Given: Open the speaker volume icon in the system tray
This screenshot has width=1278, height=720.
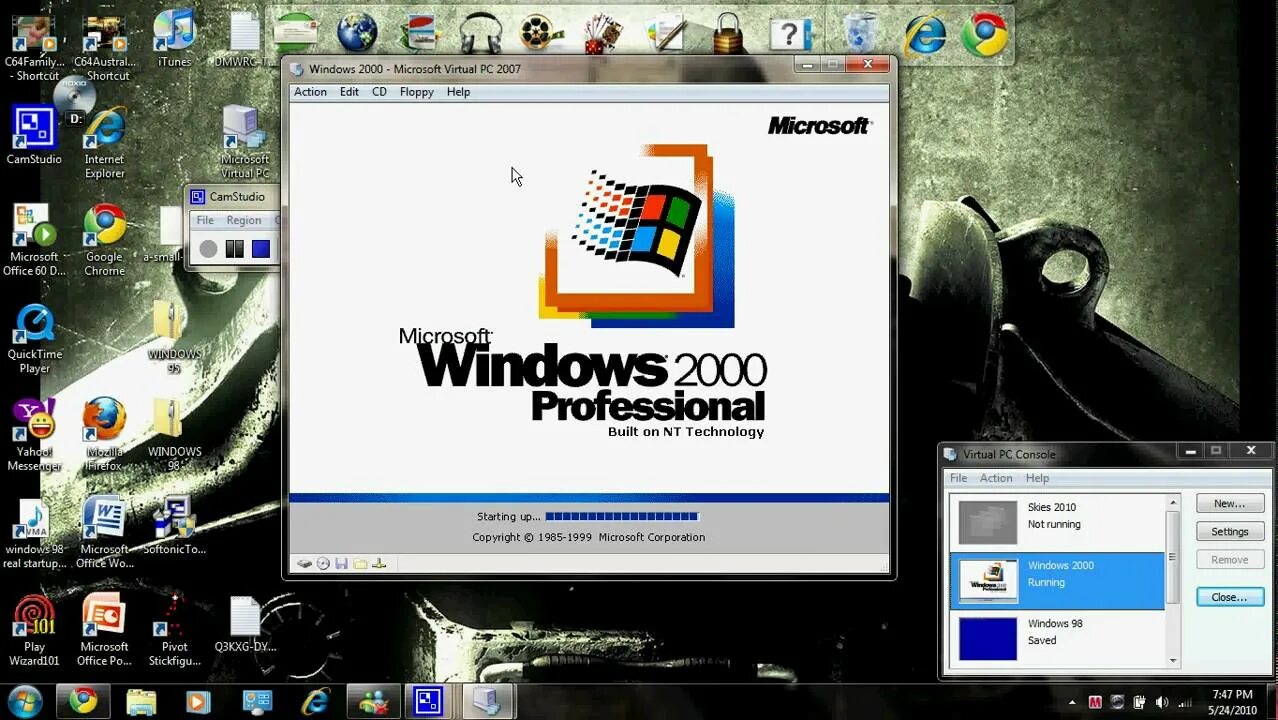Looking at the screenshot, I should 1162,701.
